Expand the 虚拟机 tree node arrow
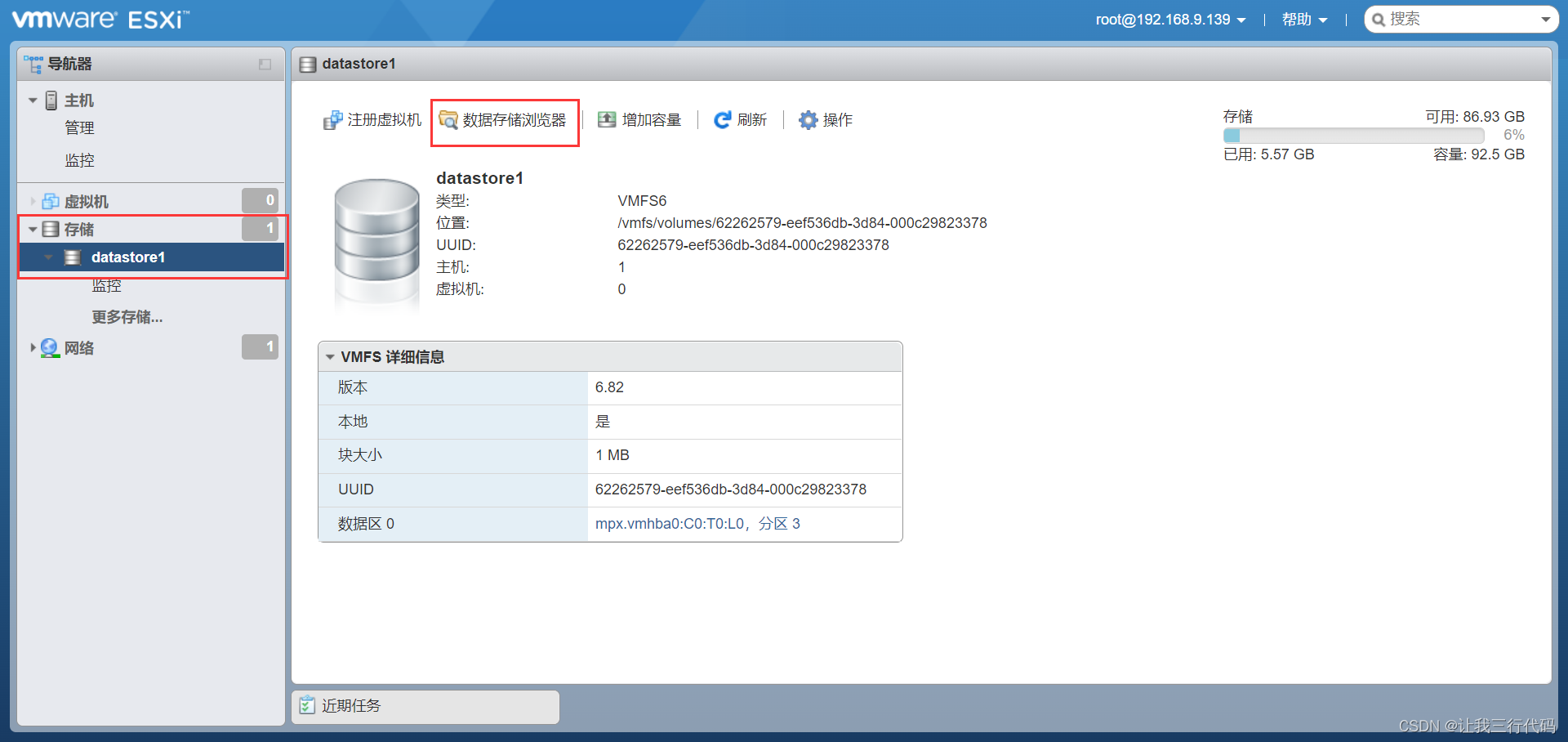 point(33,201)
